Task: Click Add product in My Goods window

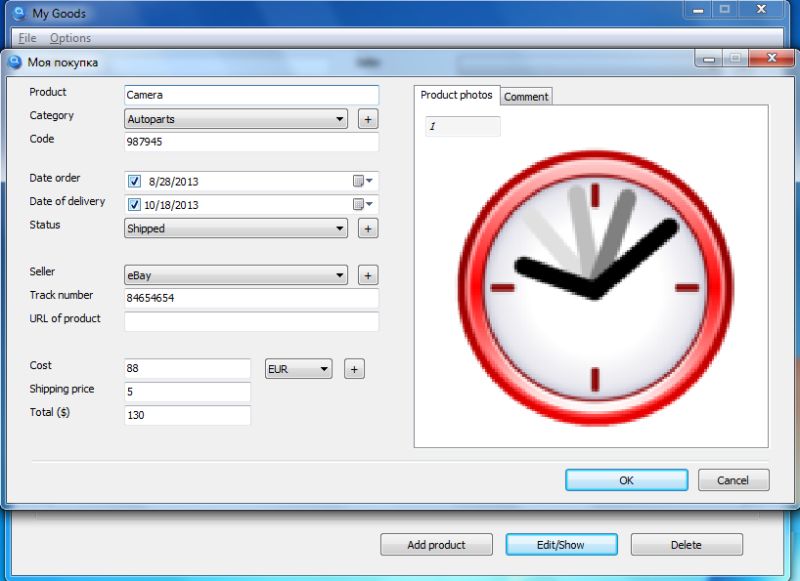Action: tap(436, 545)
